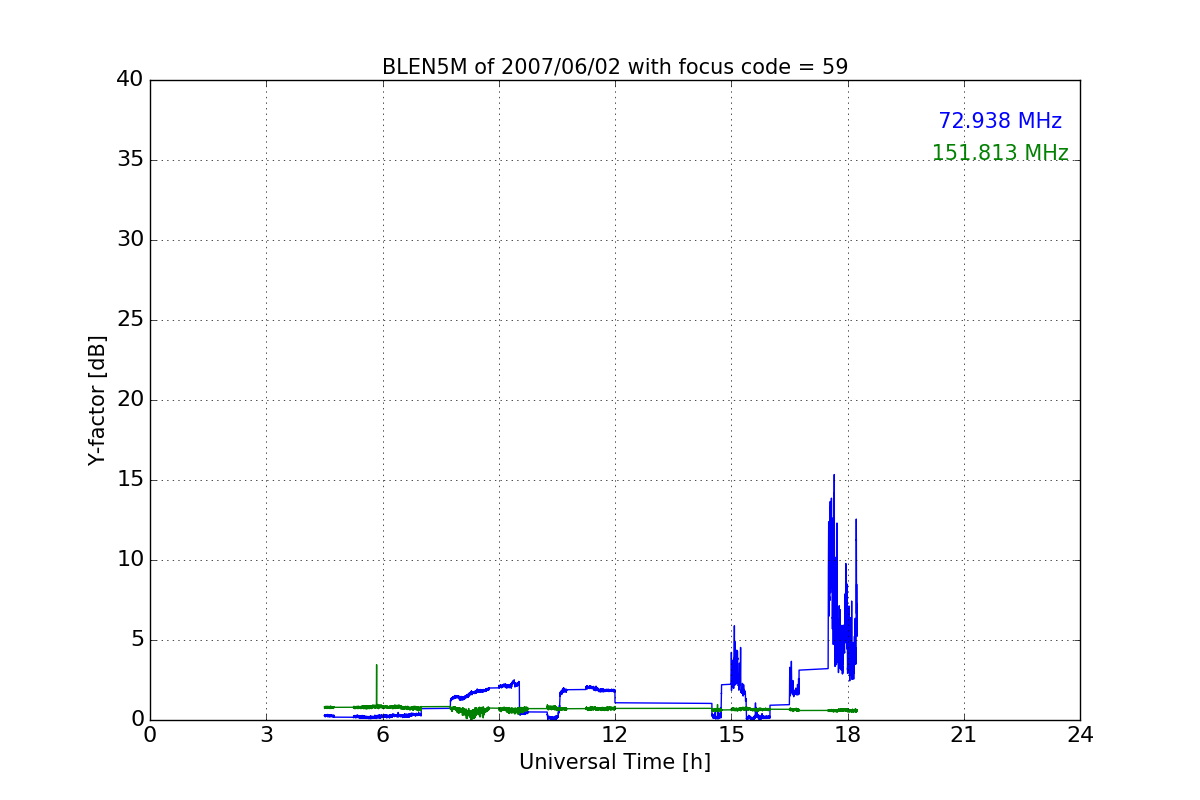Click the blue burst peak near 15 hours
The width and height of the screenshot is (1200, 800).
coord(734,627)
